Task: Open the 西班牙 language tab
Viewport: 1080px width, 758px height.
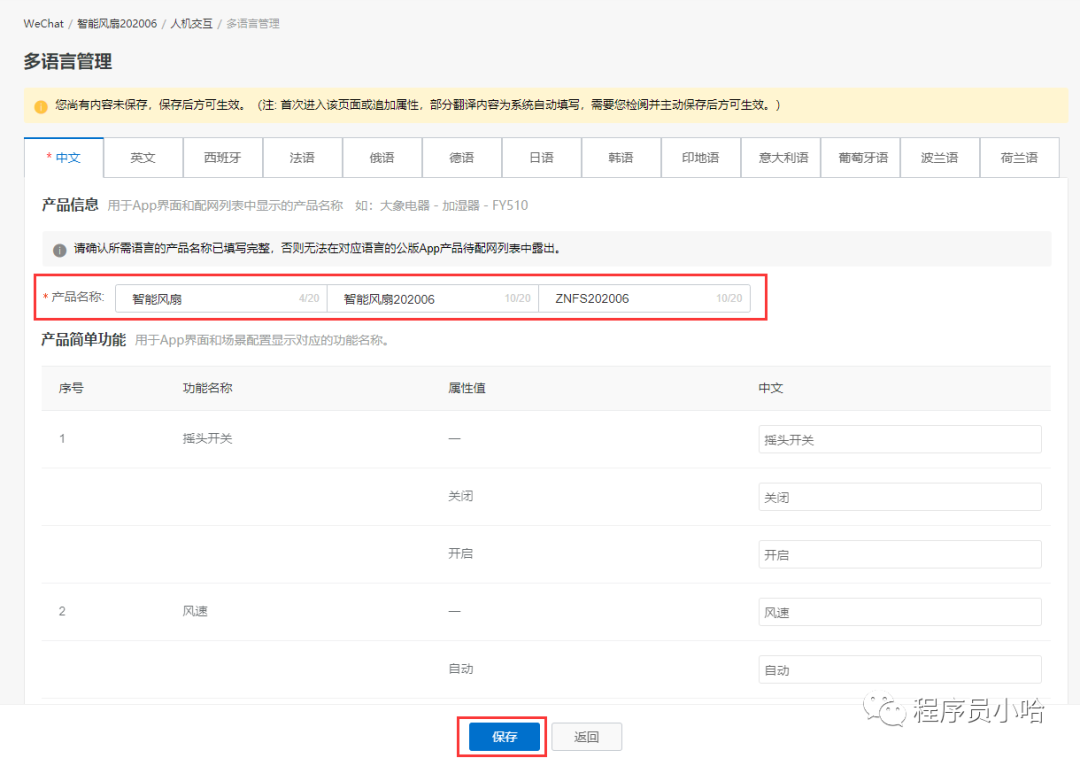Action: 223,158
